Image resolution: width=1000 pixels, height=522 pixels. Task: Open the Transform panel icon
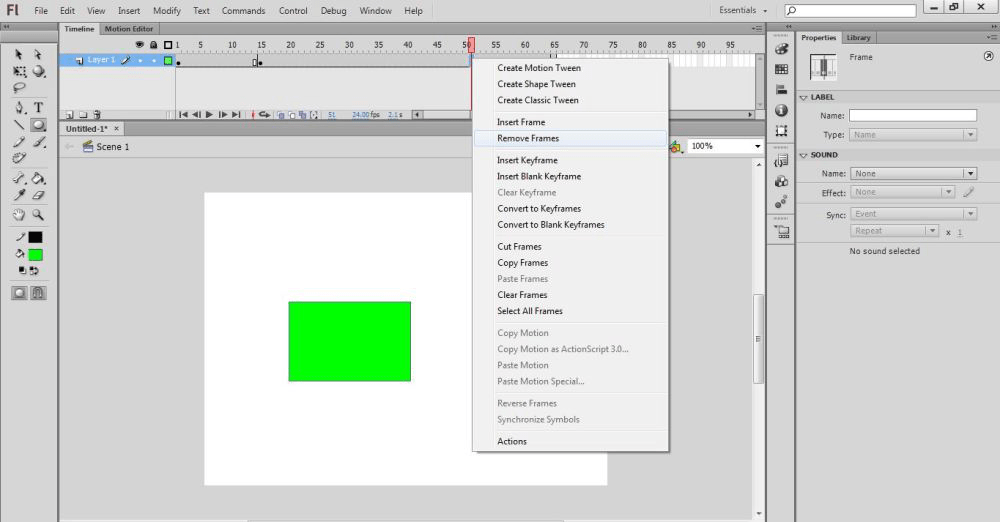(781, 131)
